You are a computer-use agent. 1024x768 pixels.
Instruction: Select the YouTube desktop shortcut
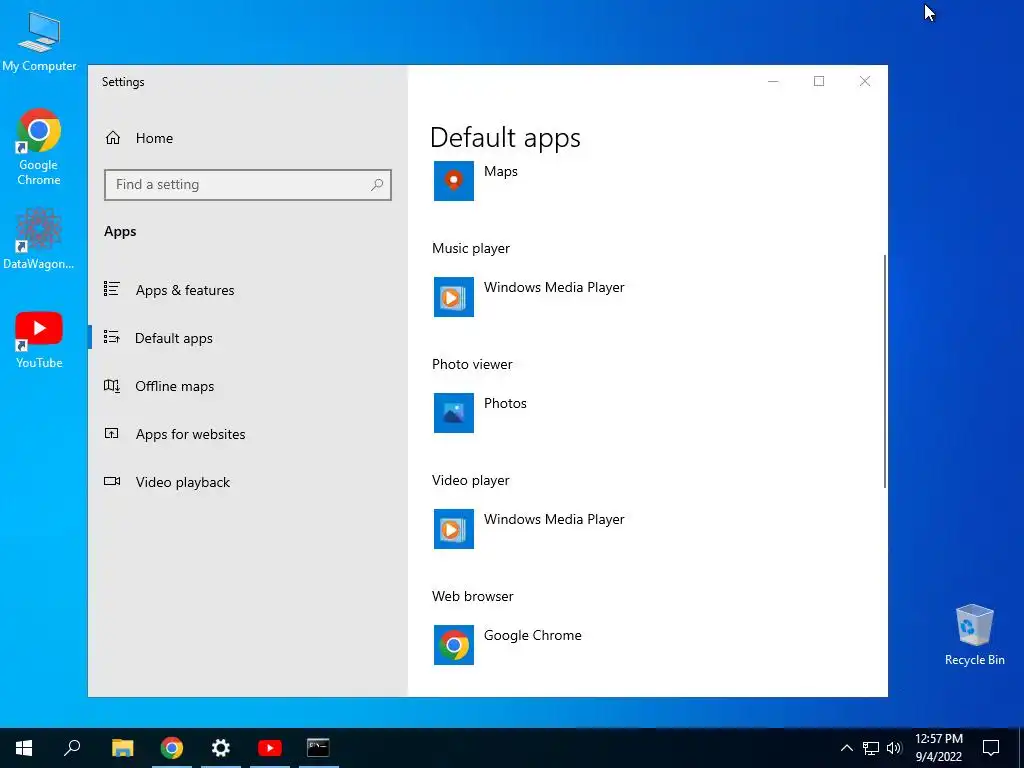[x=39, y=340]
